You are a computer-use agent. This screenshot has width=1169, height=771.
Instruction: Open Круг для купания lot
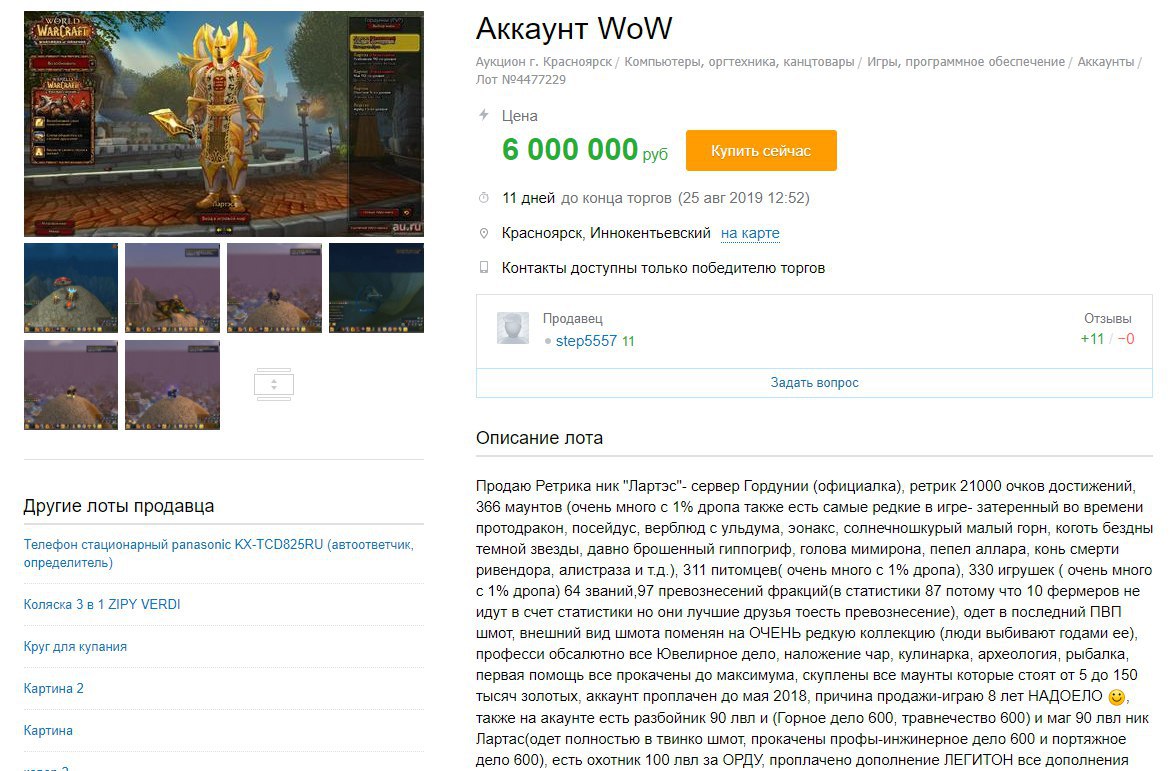point(75,646)
